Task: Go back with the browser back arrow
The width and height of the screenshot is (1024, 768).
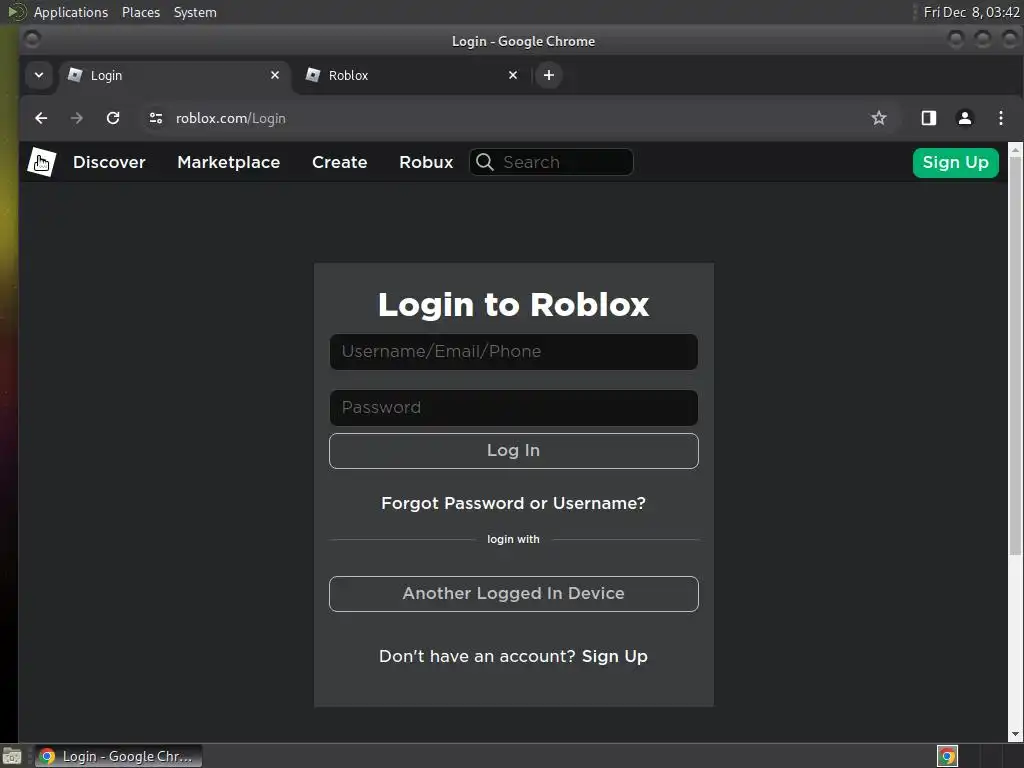Action: pyautogui.click(x=41, y=118)
